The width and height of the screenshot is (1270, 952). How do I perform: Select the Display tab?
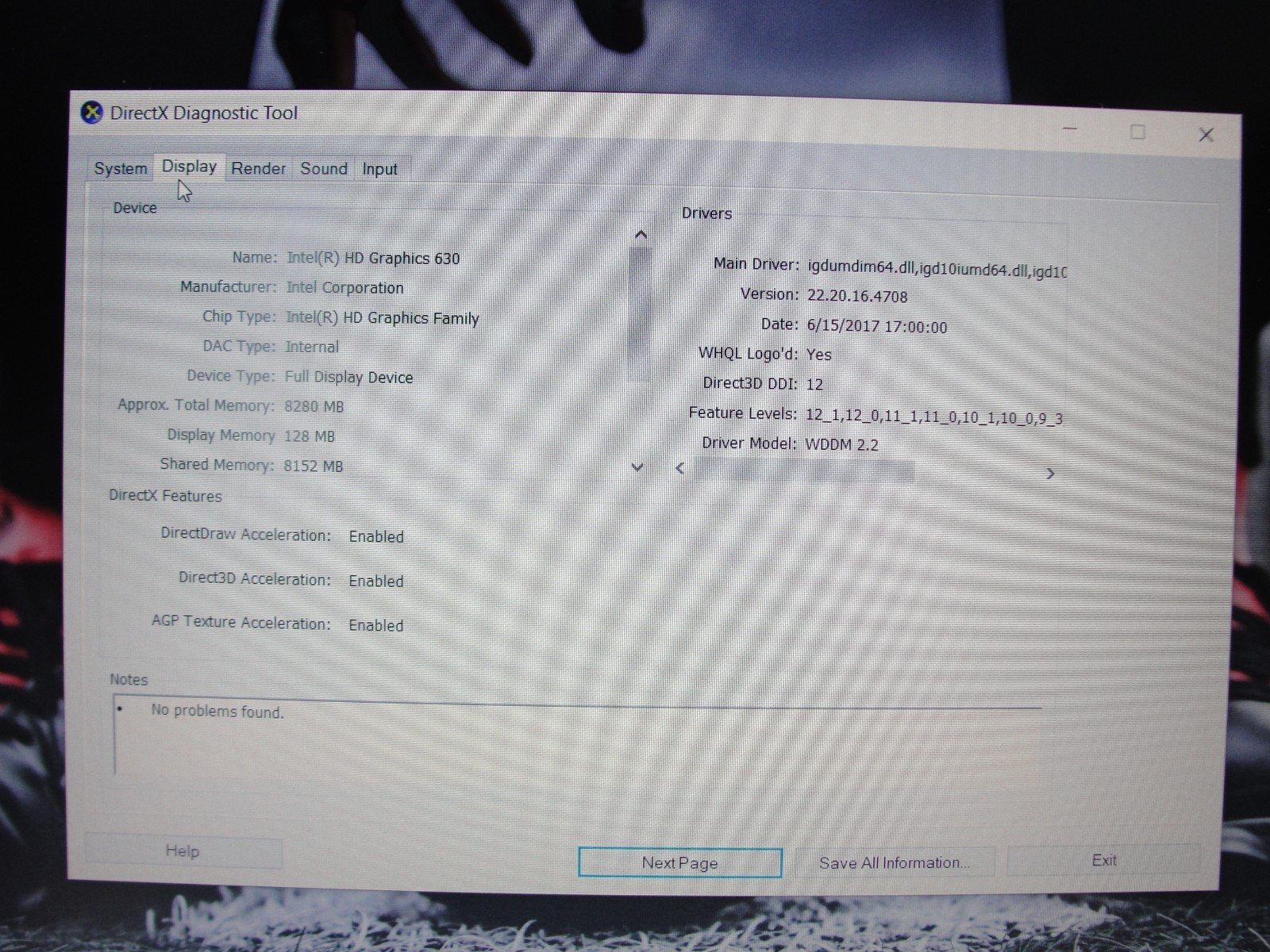[189, 167]
